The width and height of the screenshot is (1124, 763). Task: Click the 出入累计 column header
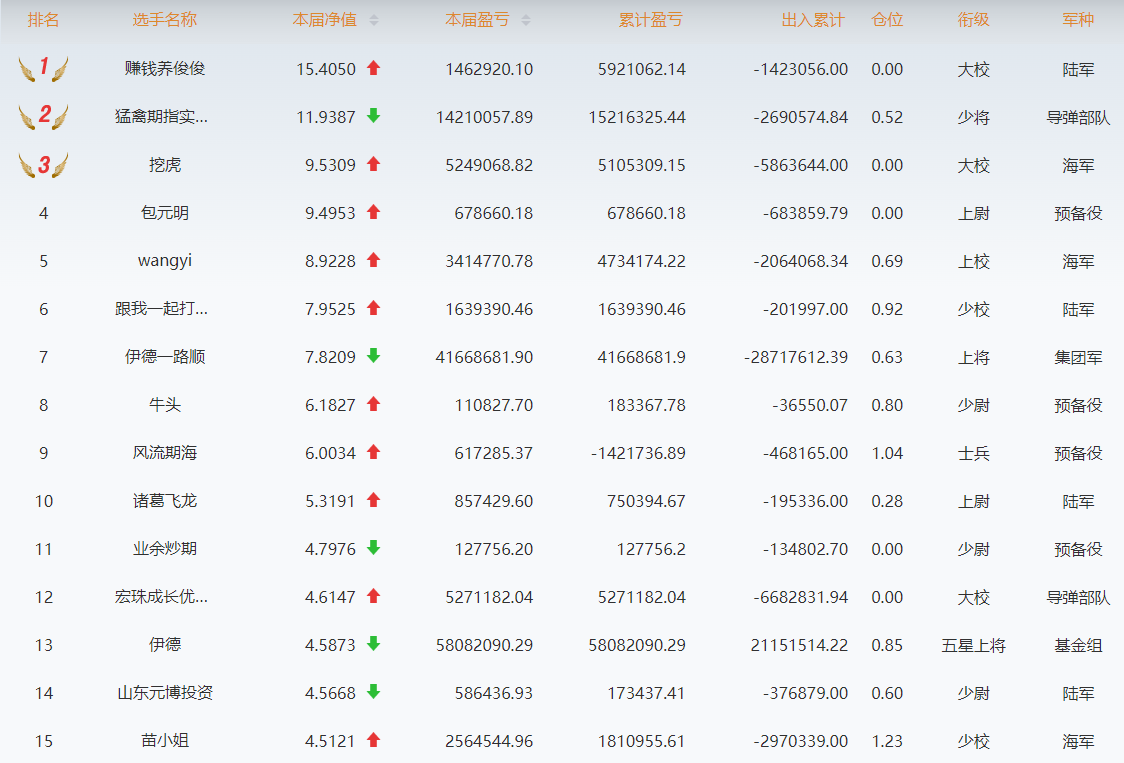pyautogui.click(x=814, y=20)
